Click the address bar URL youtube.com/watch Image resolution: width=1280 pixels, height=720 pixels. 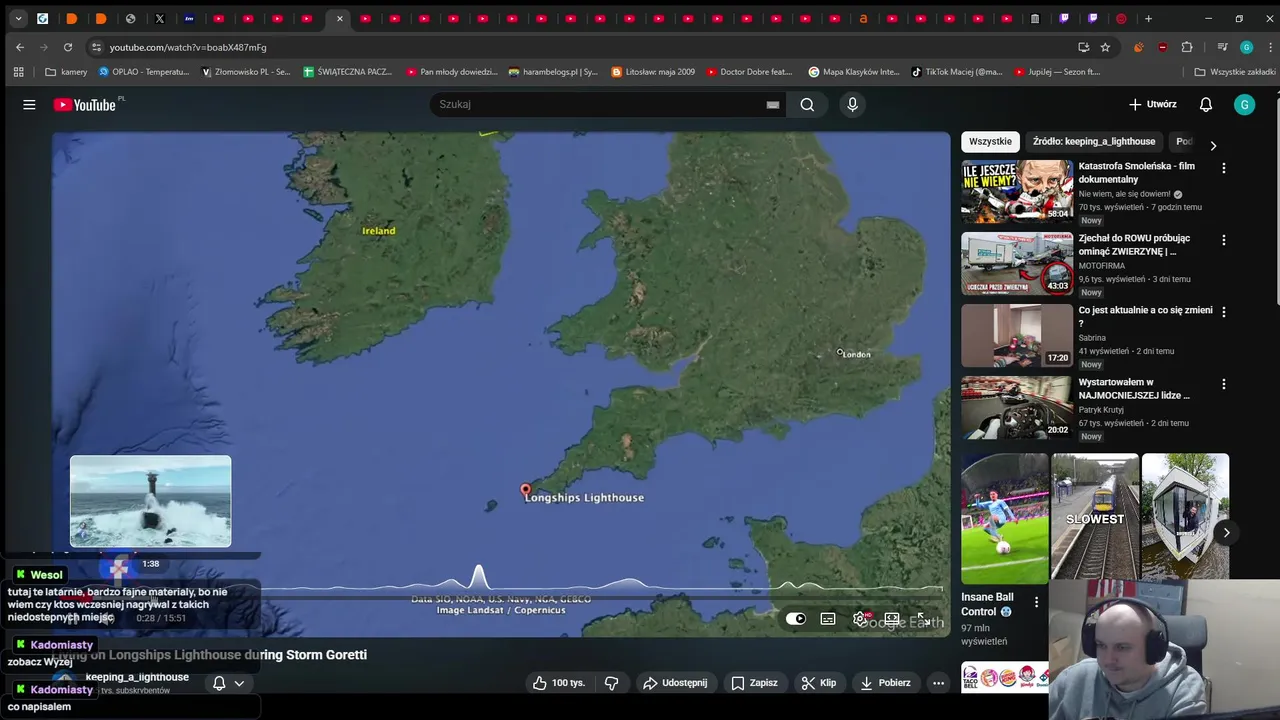pos(188,47)
